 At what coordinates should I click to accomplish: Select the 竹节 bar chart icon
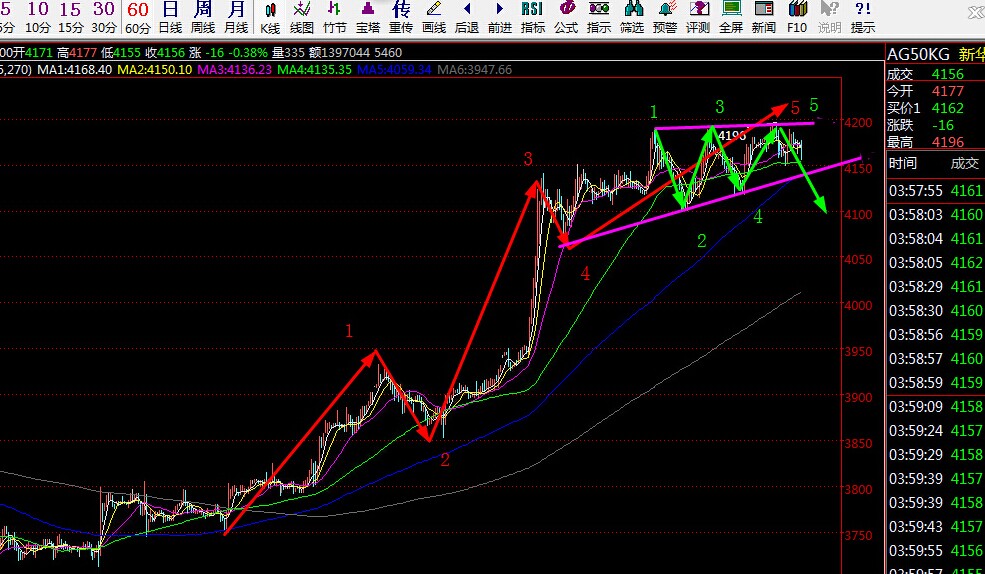coord(335,17)
